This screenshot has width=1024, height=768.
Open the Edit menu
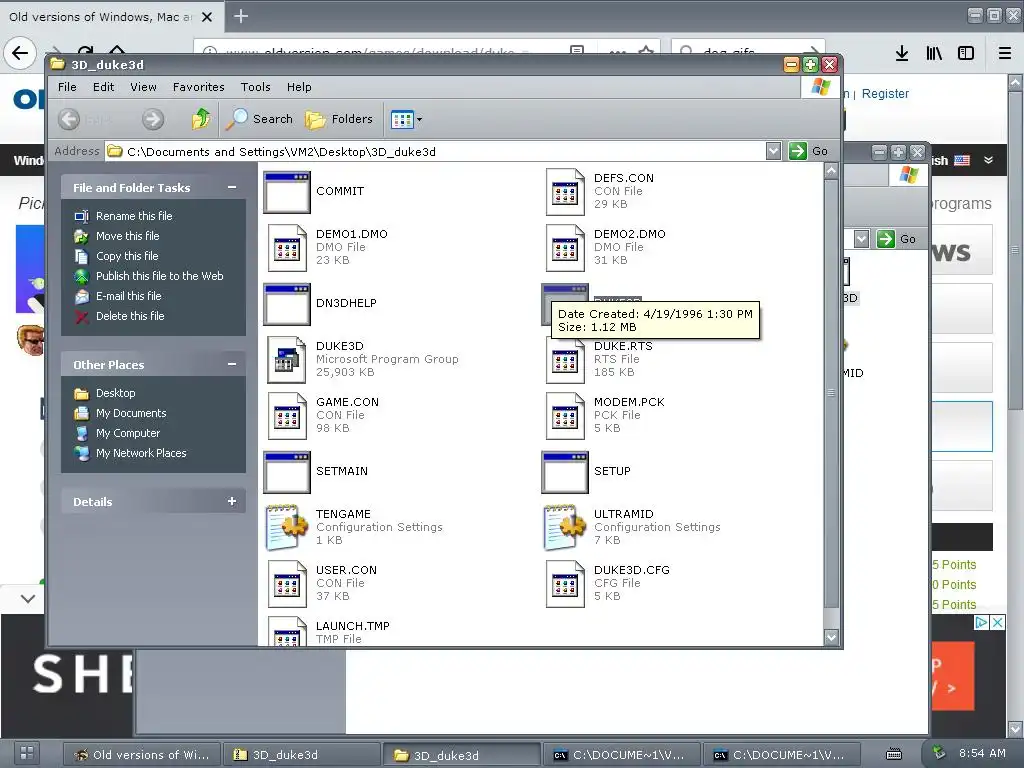[x=103, y=87]
